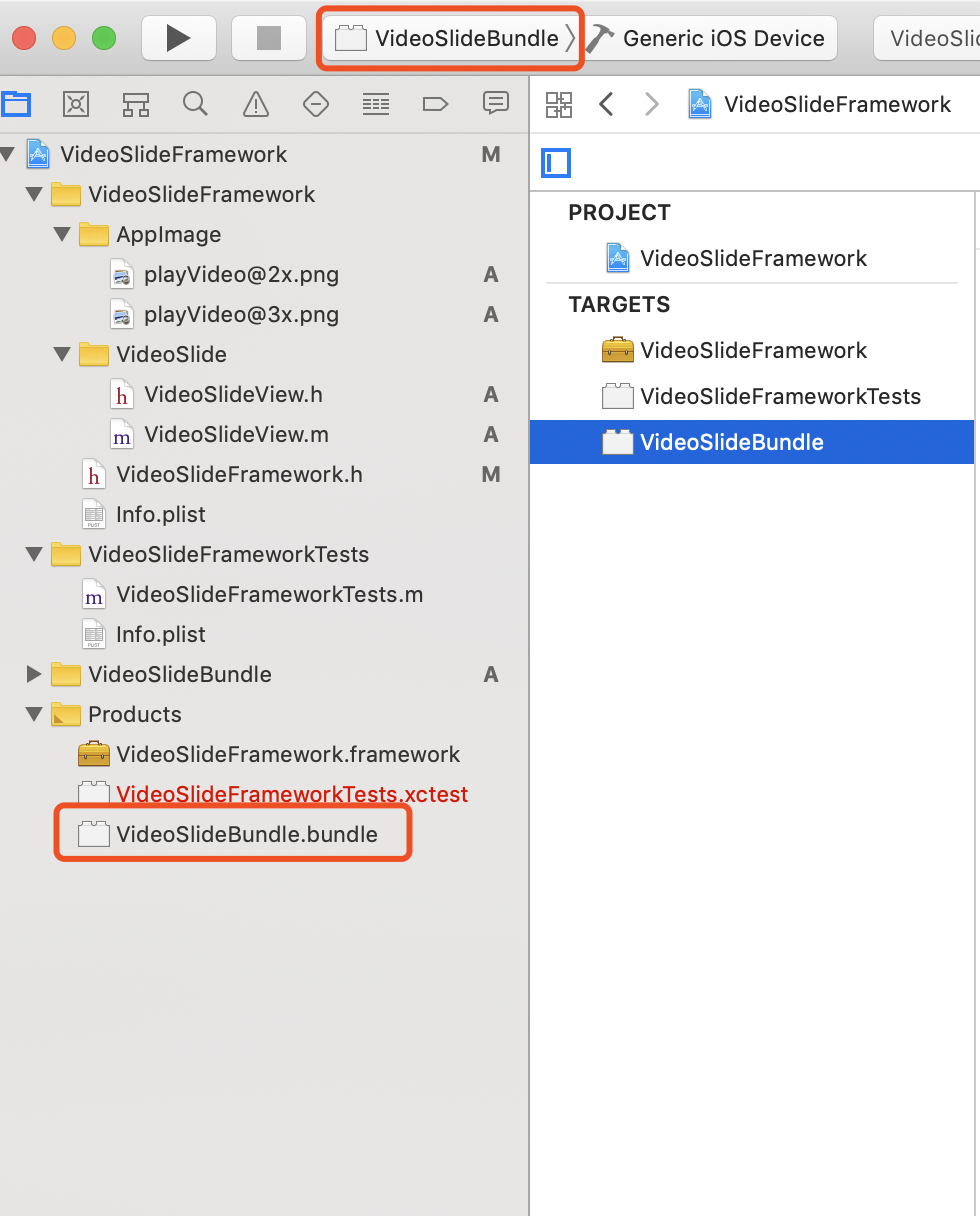Expand the VideoSlideBundle group
The width and height of the screenshot is (980, 1216).
pyautogui.click(x=35, y=674)
